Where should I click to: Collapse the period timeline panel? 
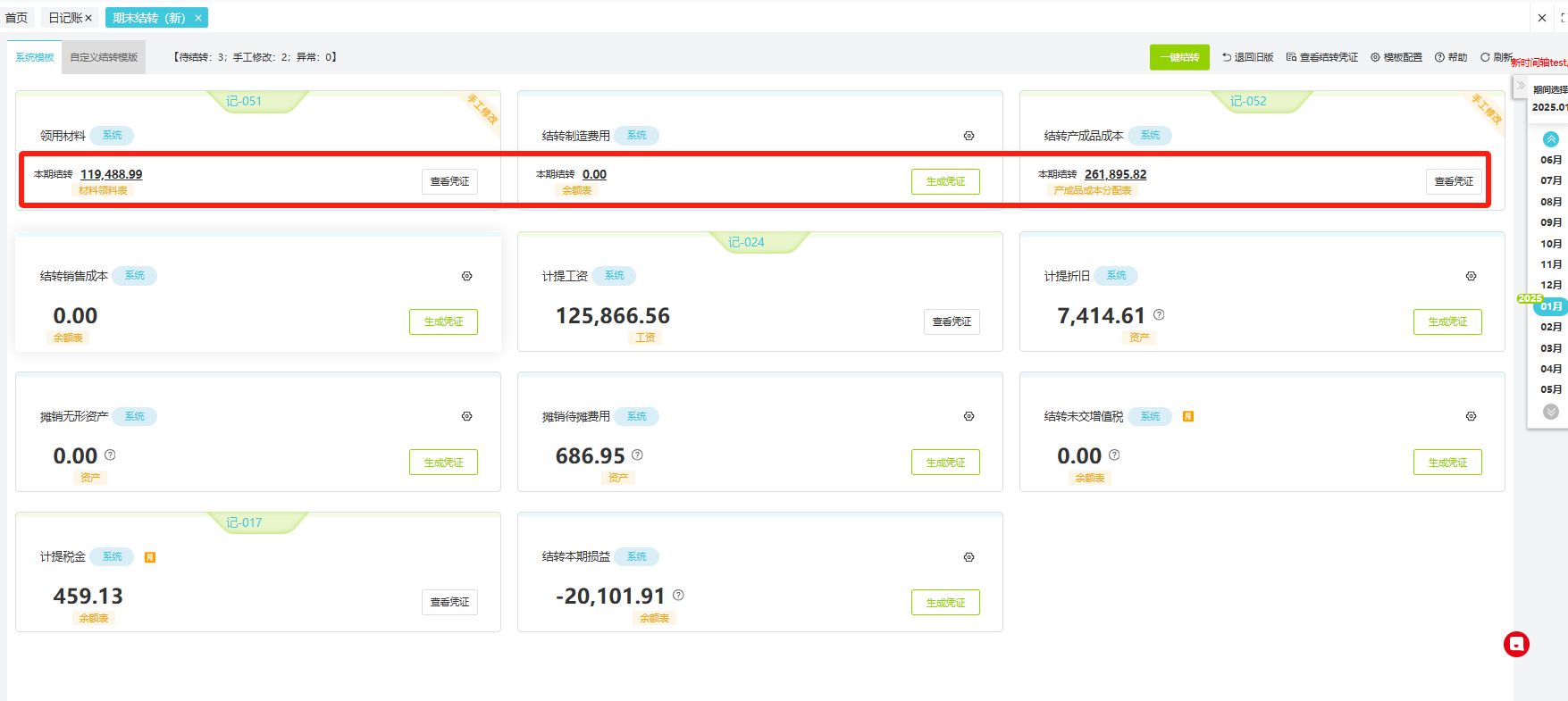click(x=1521, y=86)
